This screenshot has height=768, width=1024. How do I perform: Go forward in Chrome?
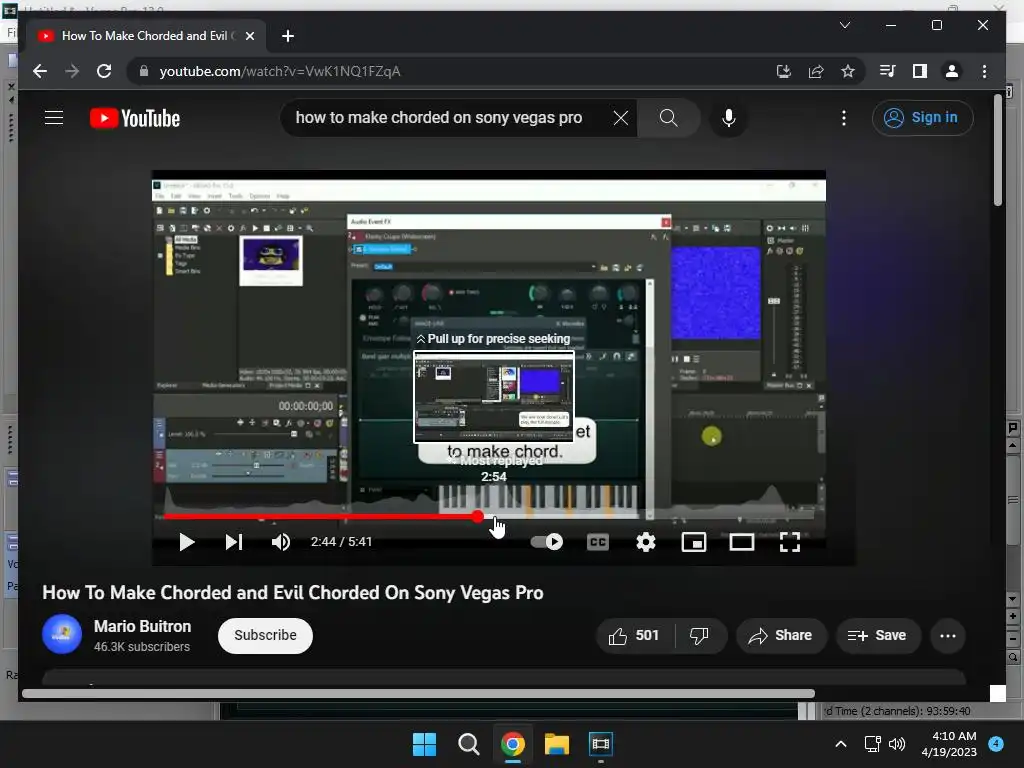[72, 71]
